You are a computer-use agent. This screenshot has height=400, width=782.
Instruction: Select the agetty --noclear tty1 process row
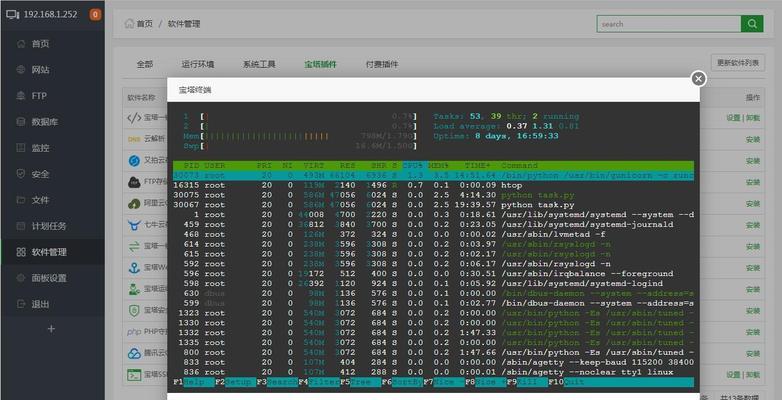[433, 372]
